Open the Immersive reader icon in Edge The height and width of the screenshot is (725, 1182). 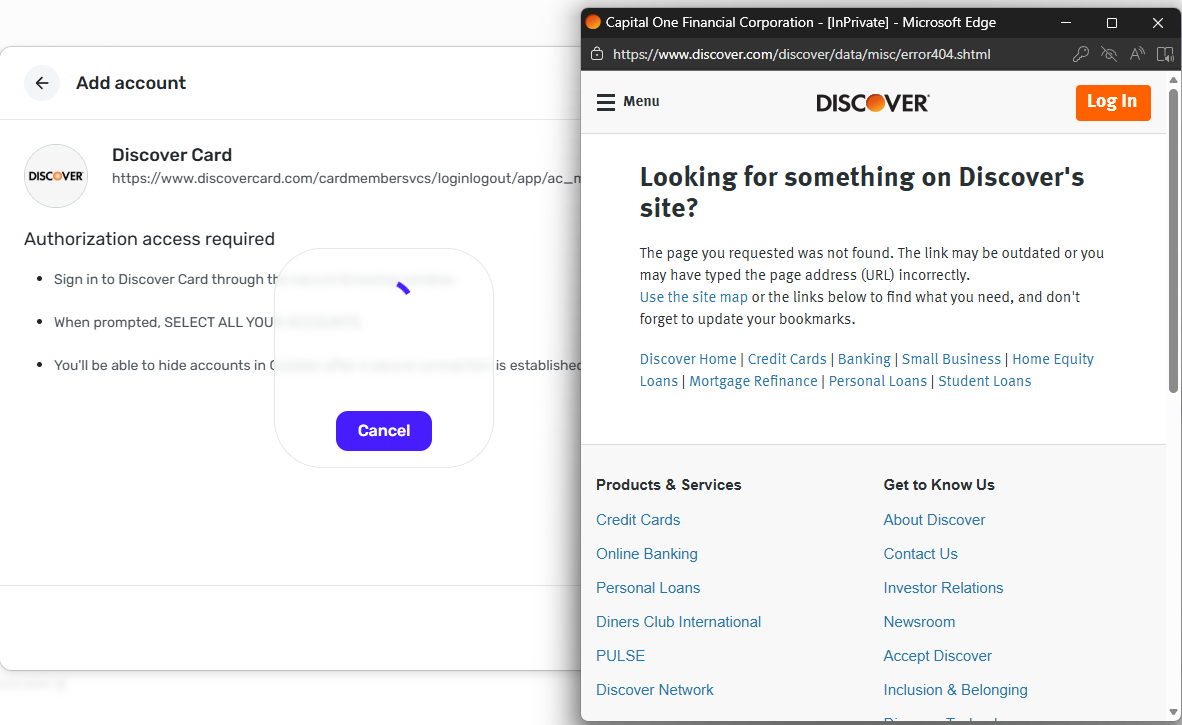tap(1165, 54)
